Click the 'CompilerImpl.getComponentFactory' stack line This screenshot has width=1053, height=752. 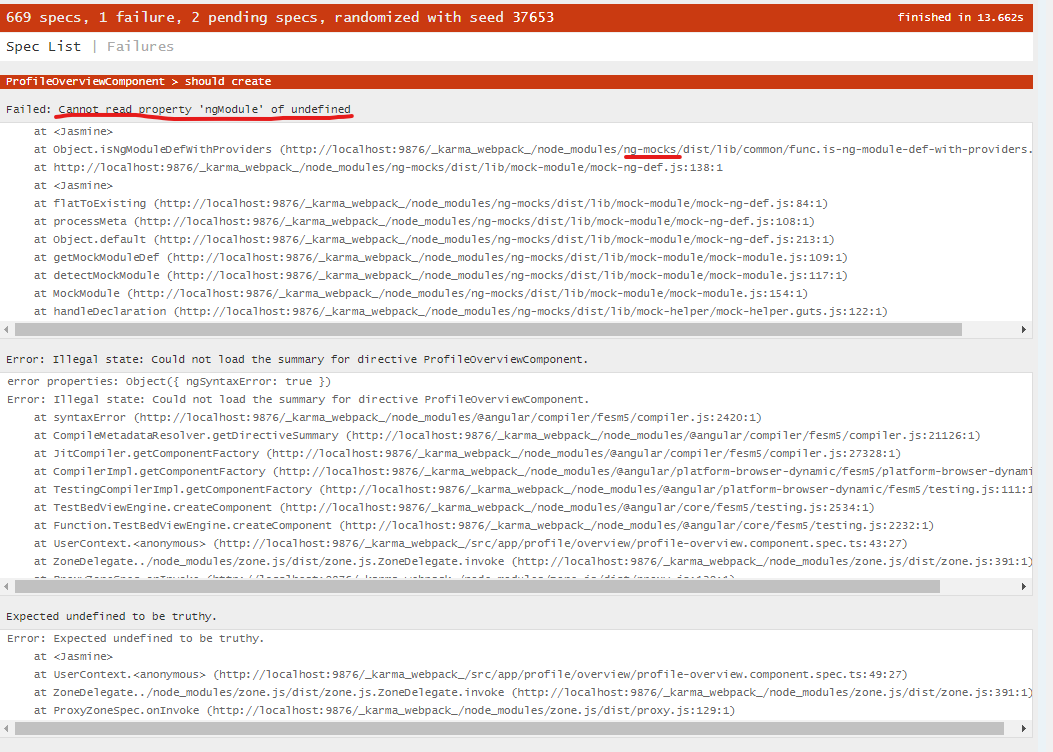(532, 472)
